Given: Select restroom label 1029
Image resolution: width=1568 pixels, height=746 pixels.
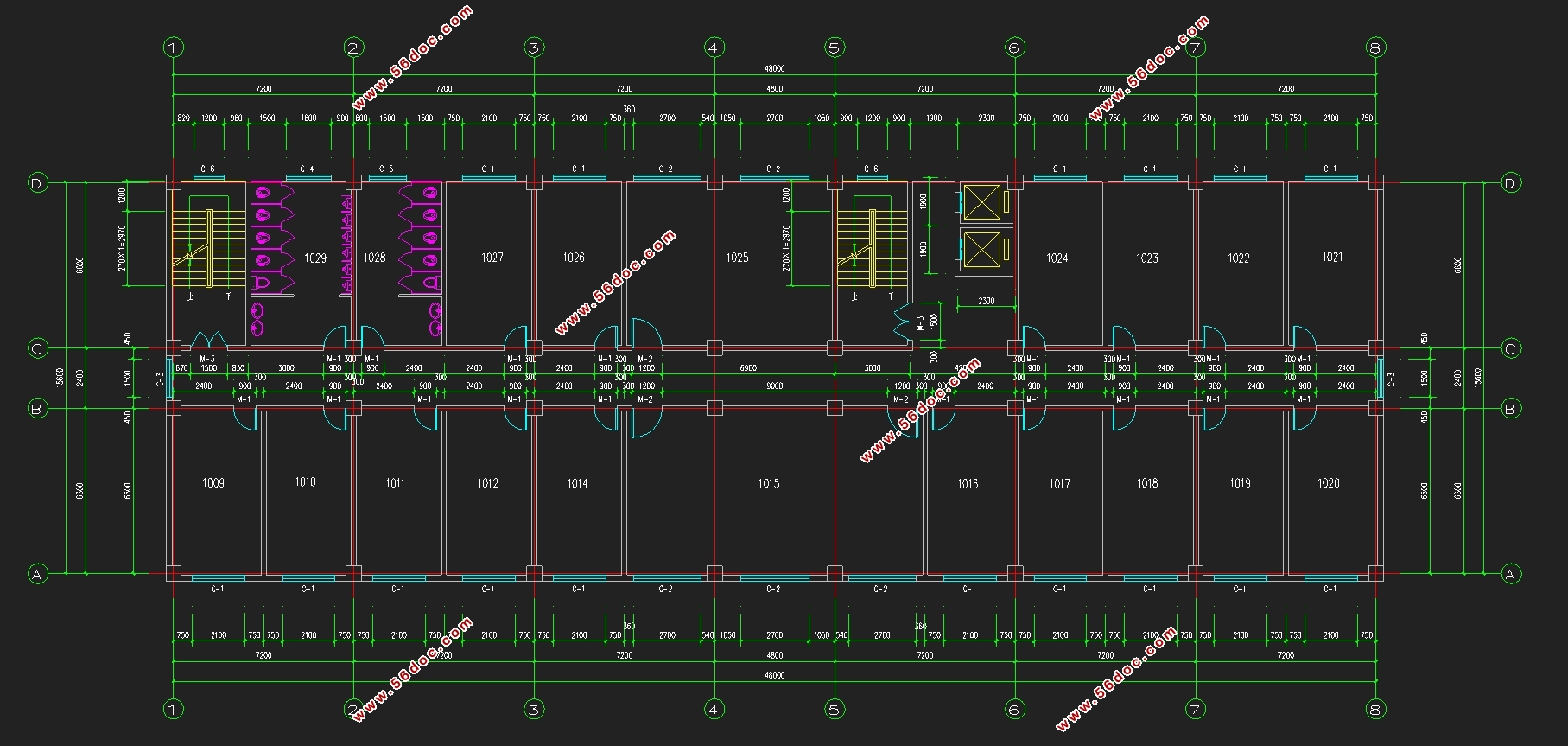Looking at the screenshot, I should point(315,258).
